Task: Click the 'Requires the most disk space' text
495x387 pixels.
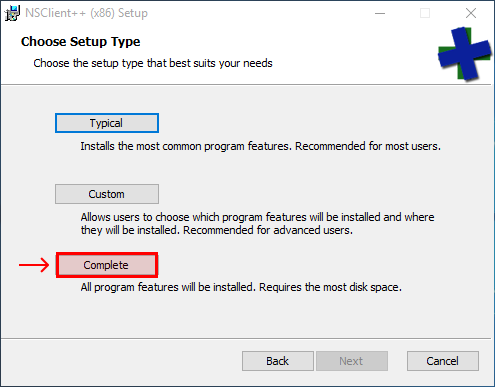Action: tap(330, 287)
